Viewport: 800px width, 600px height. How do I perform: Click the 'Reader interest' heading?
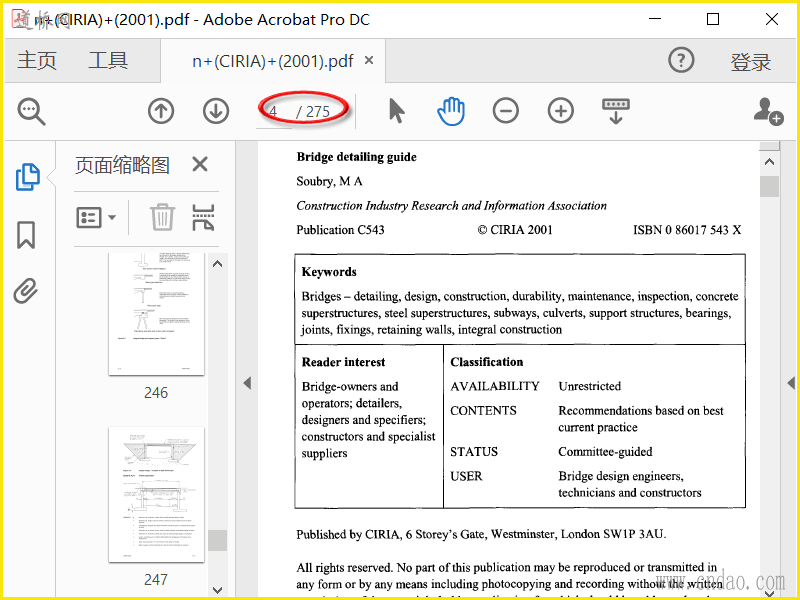click(343, 362)
